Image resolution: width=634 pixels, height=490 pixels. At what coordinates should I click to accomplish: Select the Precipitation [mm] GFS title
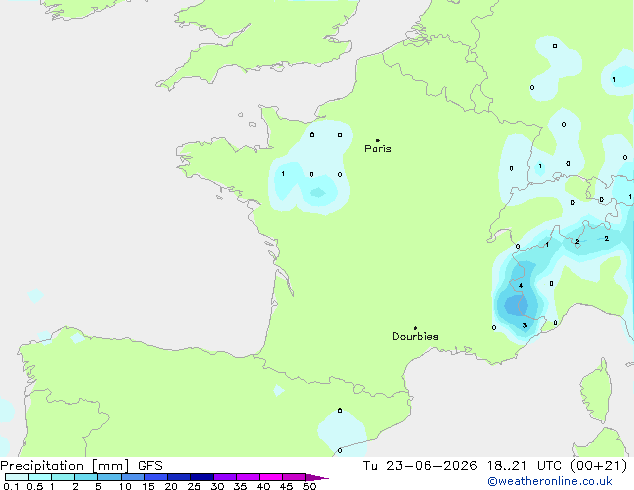click(81, 466)
